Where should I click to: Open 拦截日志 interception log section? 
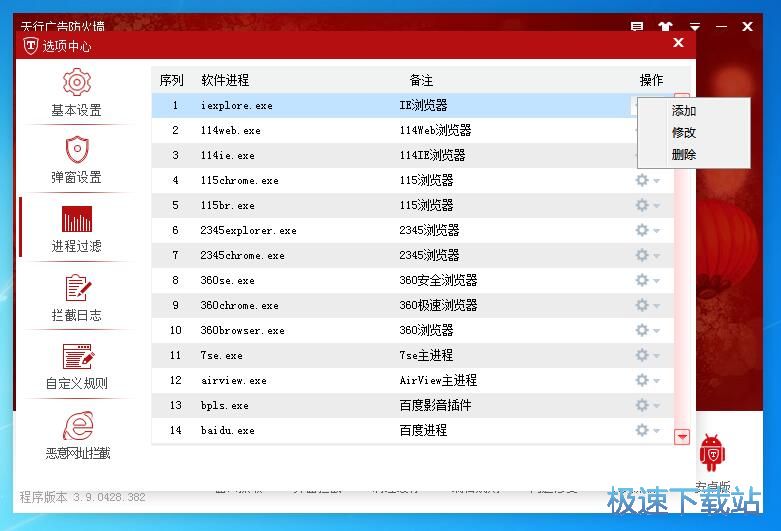[x=77, y=298]
